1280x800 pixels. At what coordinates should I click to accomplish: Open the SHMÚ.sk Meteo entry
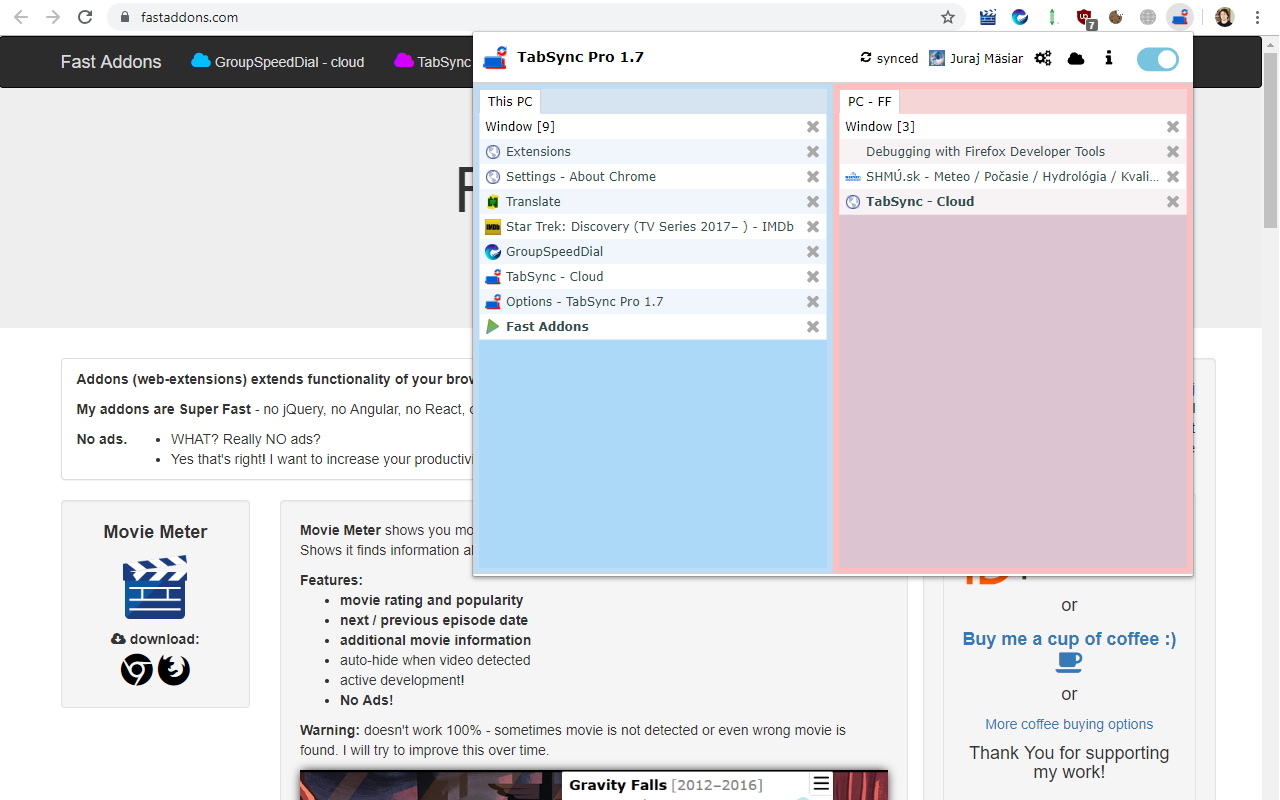[1013, 177]
